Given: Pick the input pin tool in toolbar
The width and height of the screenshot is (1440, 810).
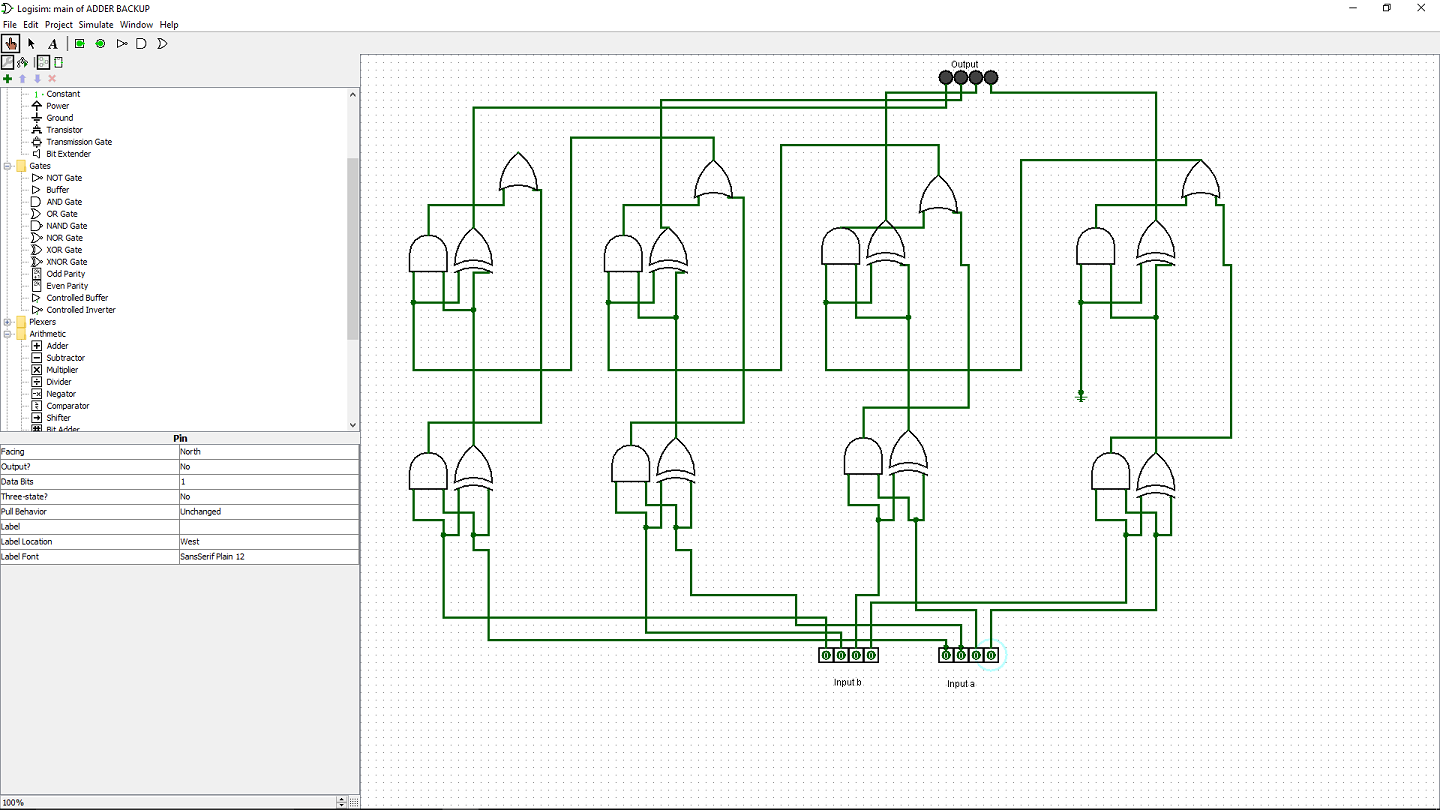Looking at the screenshot, I should [x=80, y=43].
